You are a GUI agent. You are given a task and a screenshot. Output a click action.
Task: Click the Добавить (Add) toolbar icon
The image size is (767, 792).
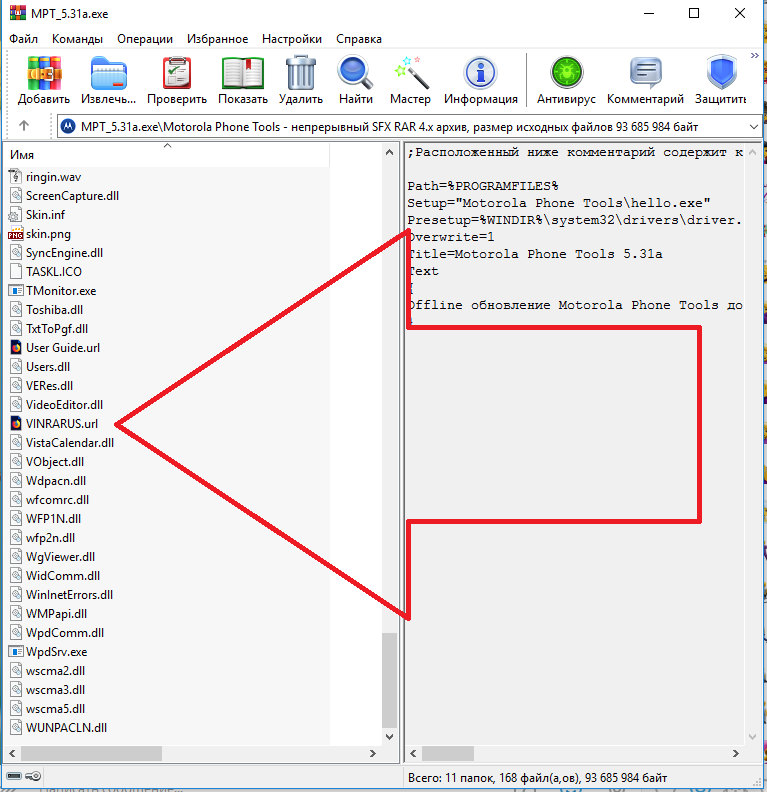[44, 74]
